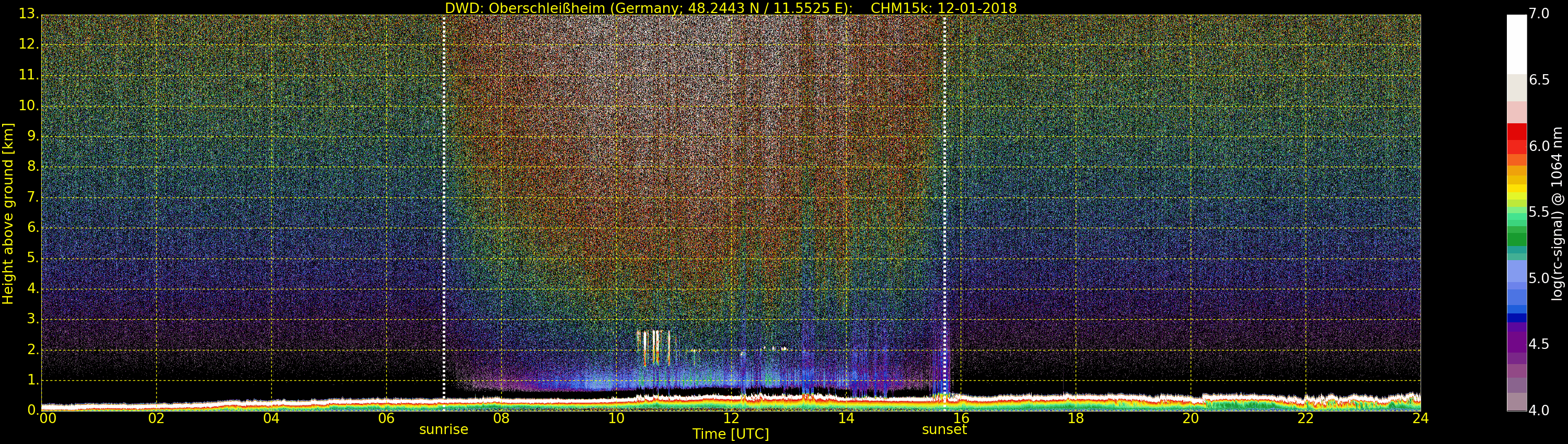
Task: Click the time axis tick '24'
Action: pyautogui.click(x=1421, y=418)
